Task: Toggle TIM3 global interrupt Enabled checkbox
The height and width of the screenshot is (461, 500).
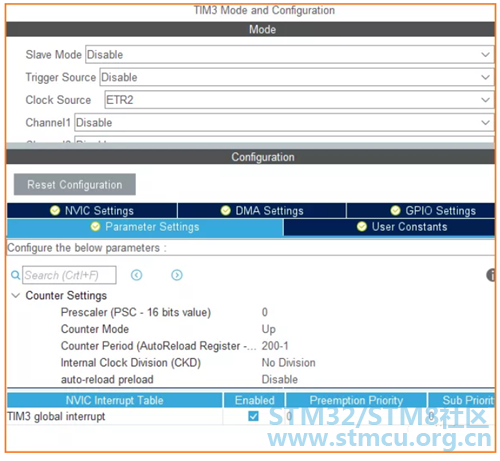Action: 253,416
